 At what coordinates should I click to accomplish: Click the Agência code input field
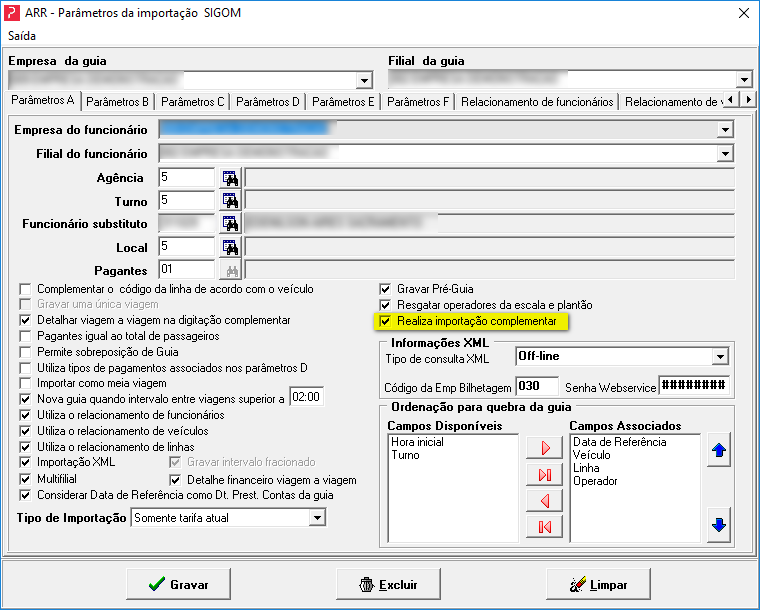187,177
